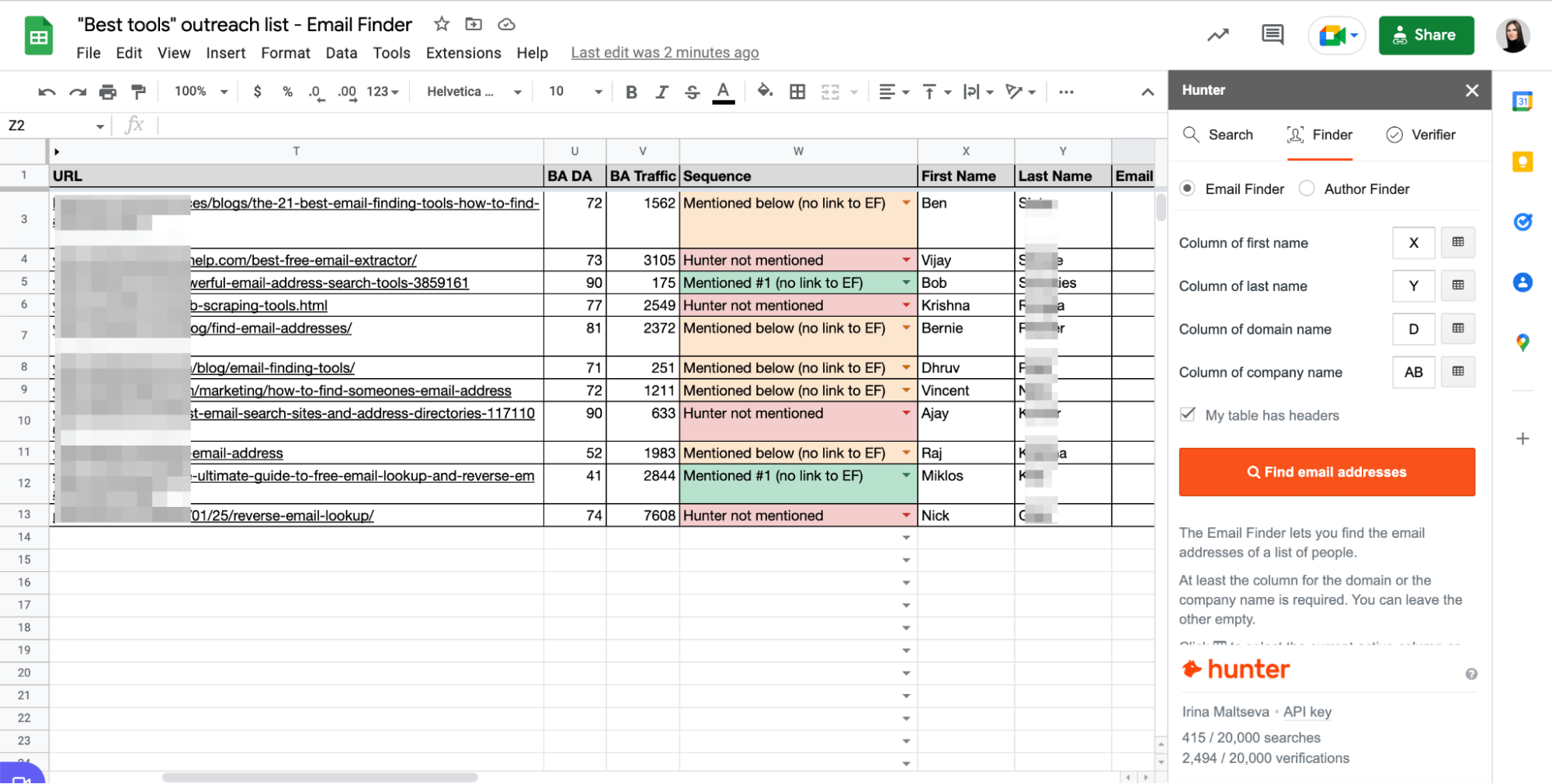Open the Extensions menu

(x=463, y=53)
